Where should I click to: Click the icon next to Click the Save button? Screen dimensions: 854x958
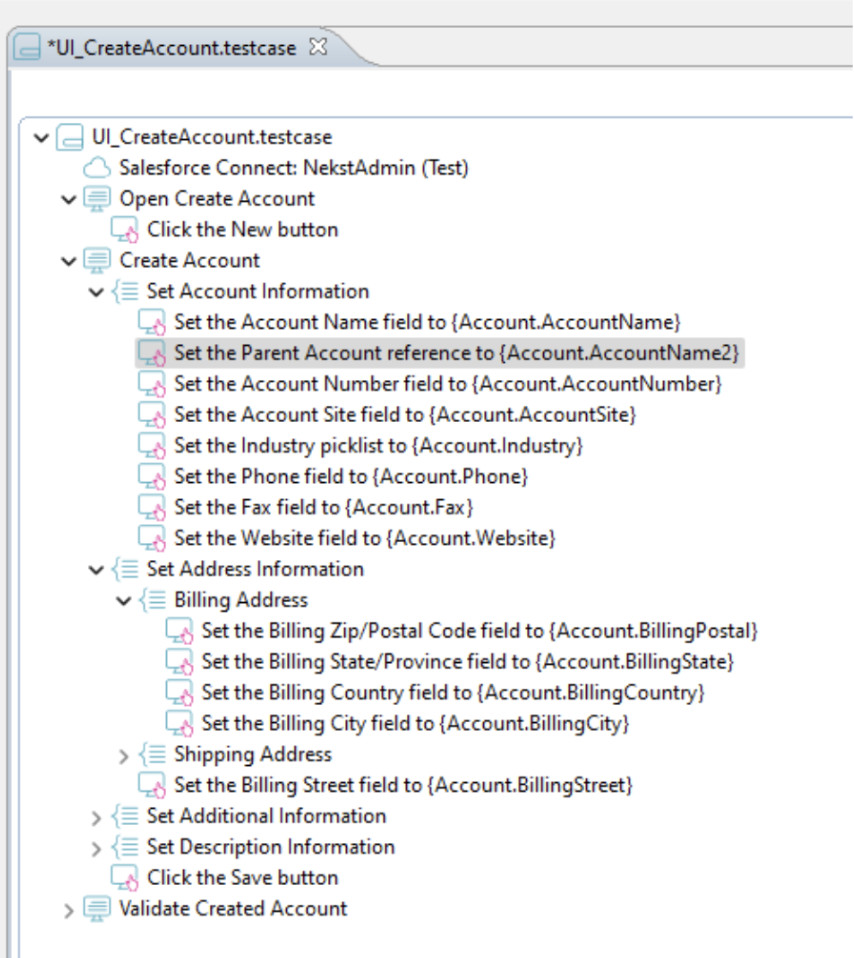124,878
